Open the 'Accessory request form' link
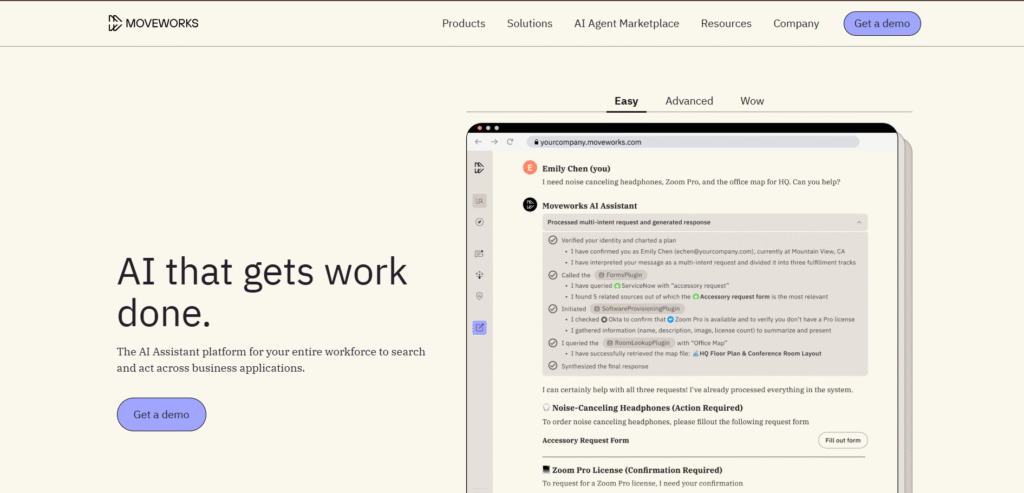This screenshot has width=1024, height=493. (737, 296)
